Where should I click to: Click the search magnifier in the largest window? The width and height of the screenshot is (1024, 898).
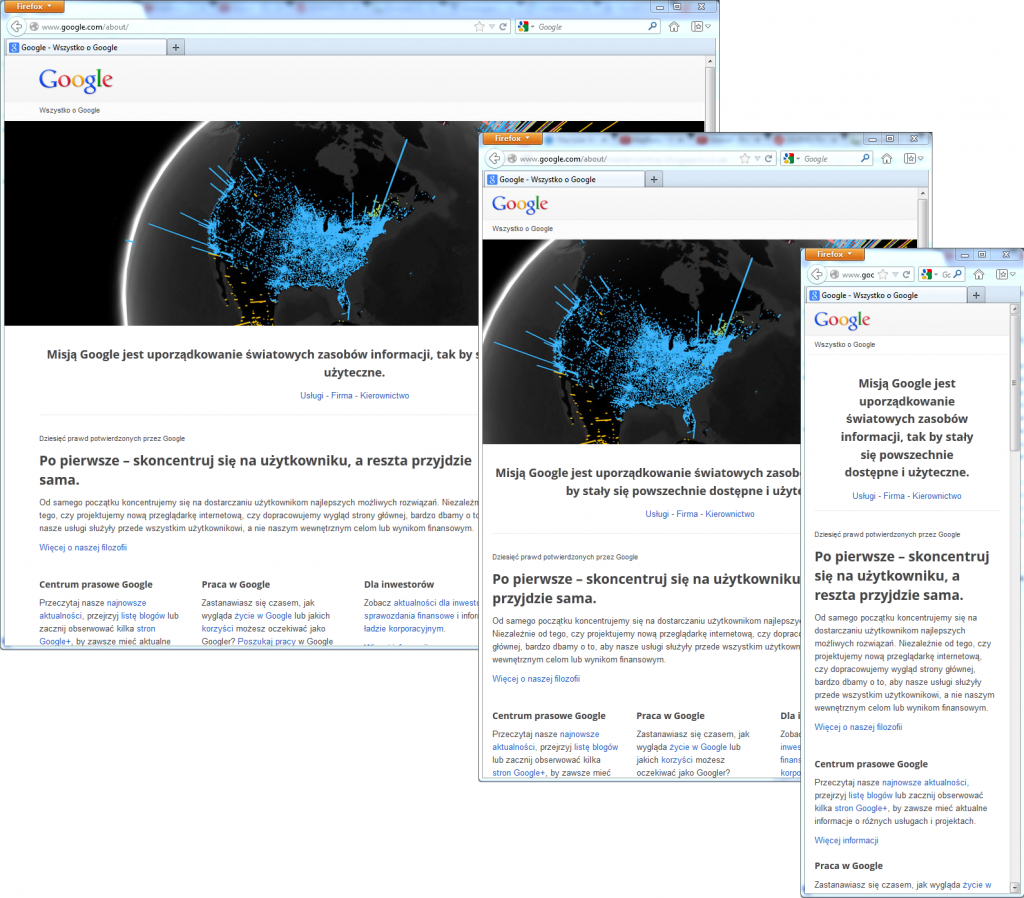[652, 27]
